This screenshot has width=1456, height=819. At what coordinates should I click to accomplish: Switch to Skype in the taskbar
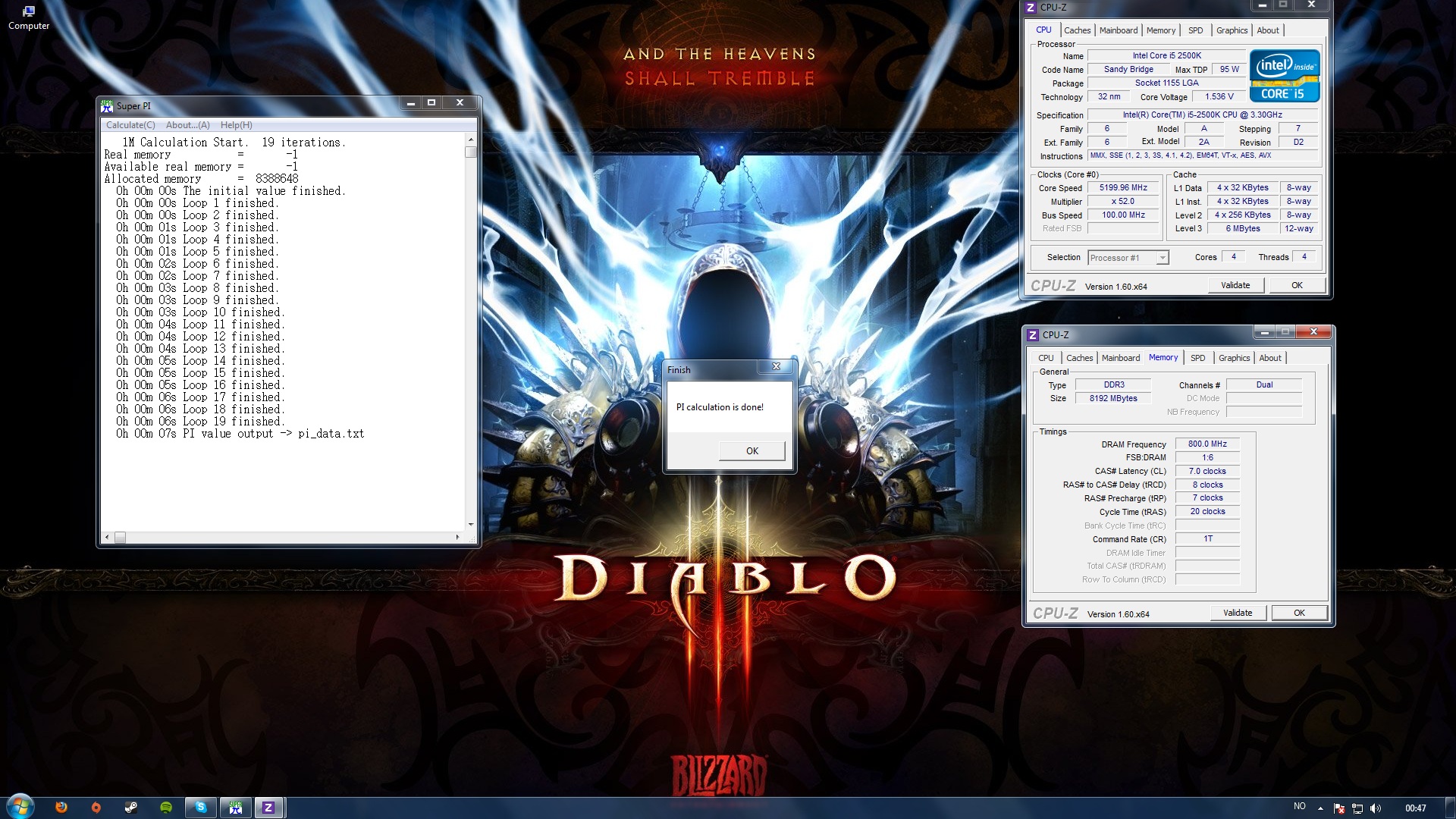pyautogui.click(x=201, y=808)
